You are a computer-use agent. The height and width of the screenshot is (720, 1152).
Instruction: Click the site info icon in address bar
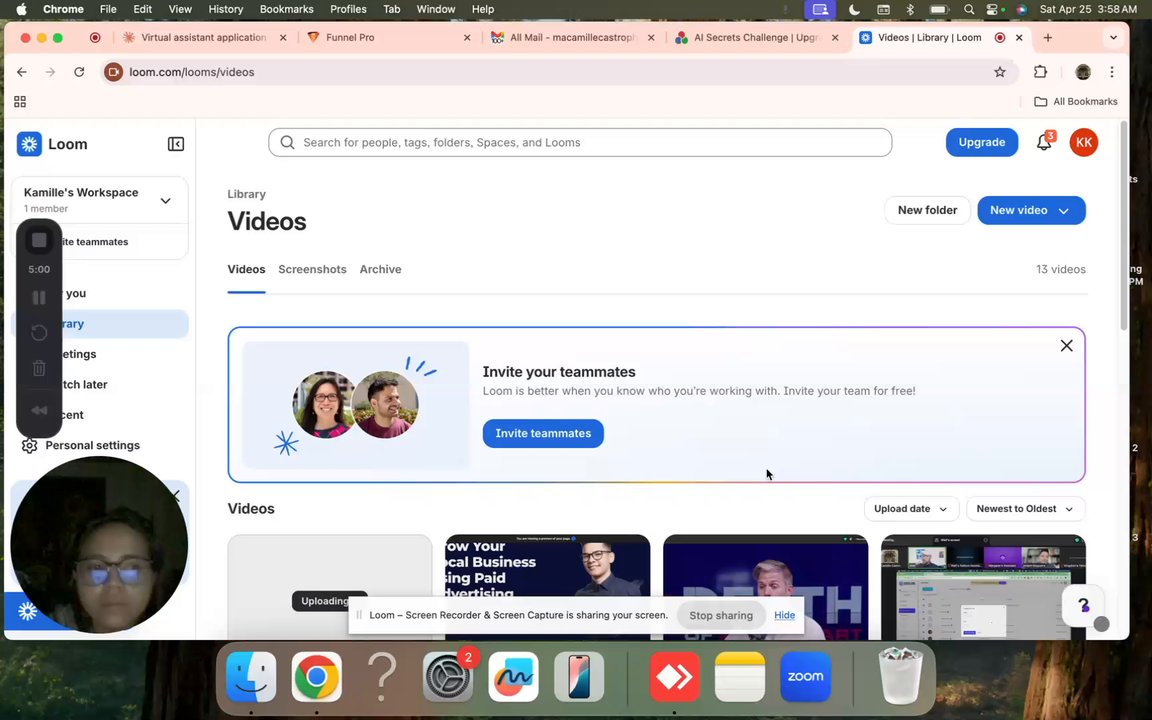[113, 72]
